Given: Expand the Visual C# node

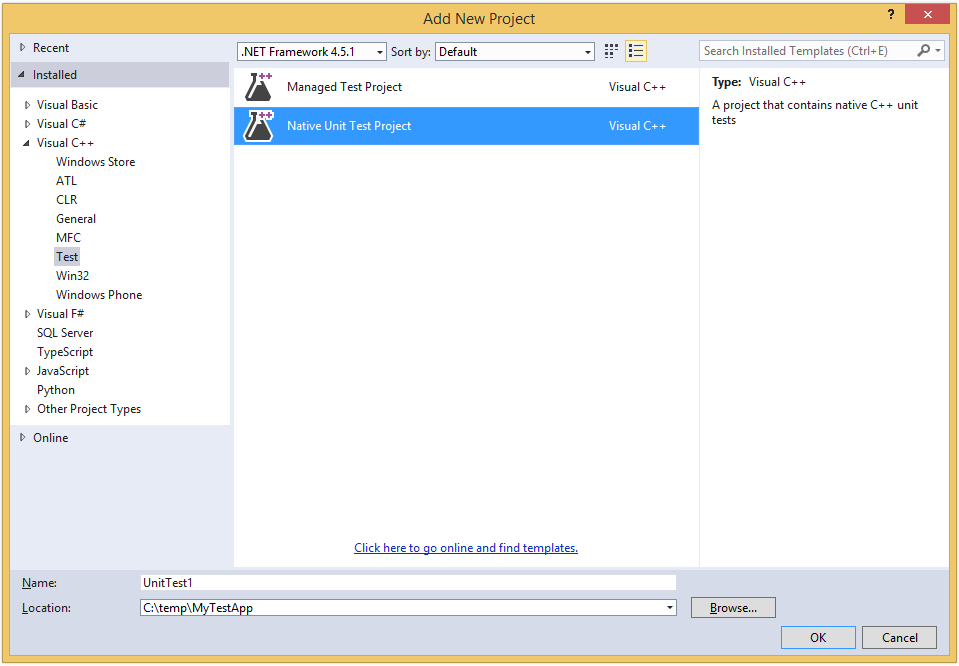Looking at the screenshot, I should click(28, 124).
